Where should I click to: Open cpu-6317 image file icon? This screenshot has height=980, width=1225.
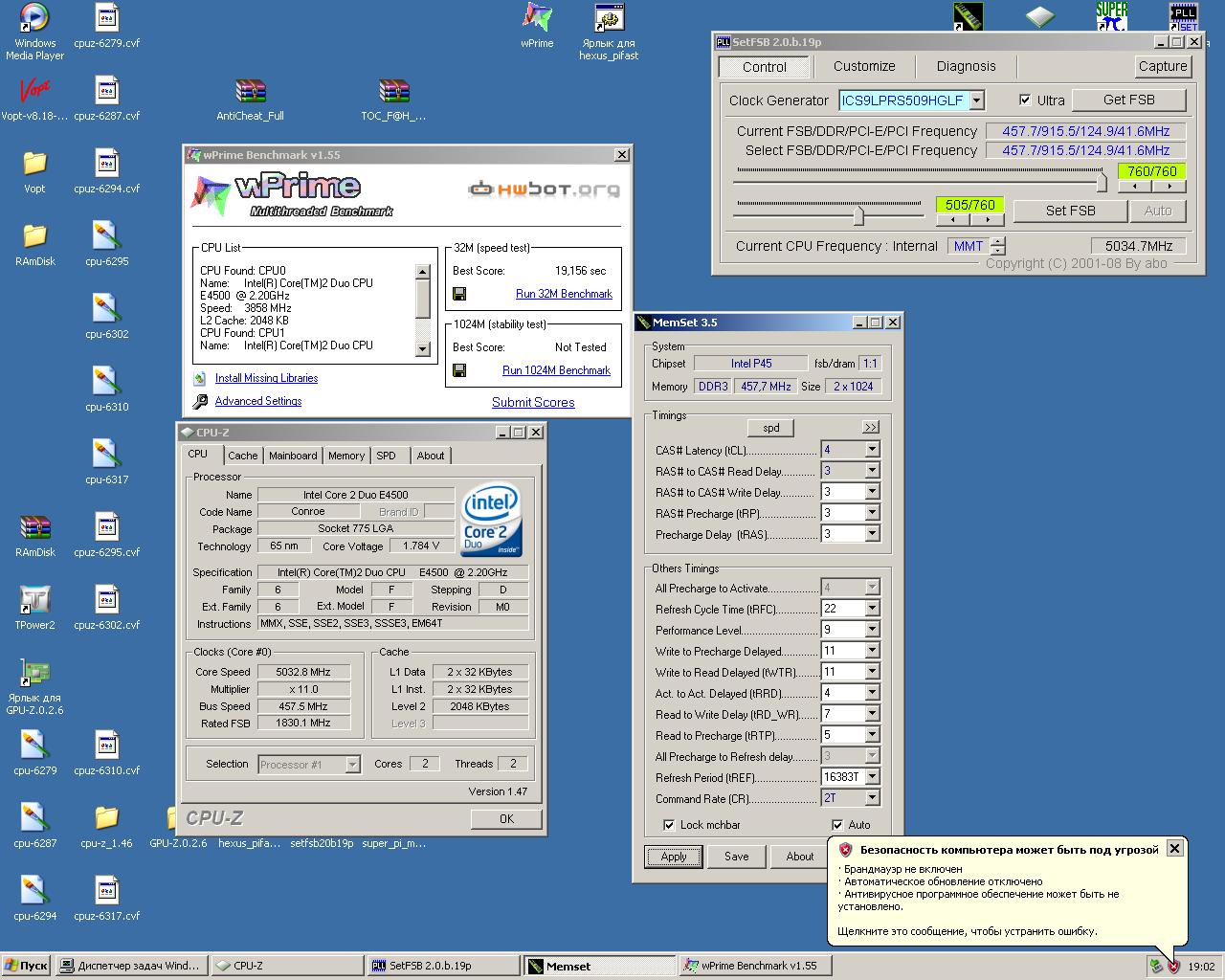click(106, 454)
